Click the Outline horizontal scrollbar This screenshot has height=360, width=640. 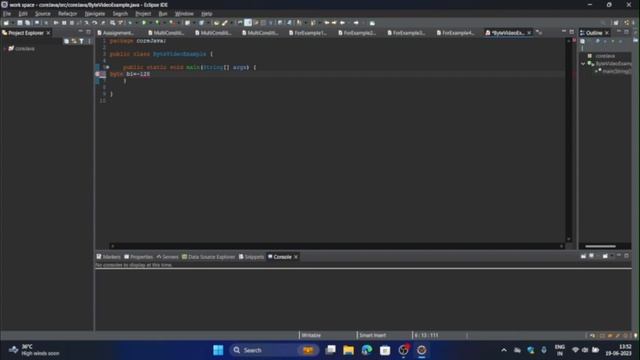[x=600, y=246]
